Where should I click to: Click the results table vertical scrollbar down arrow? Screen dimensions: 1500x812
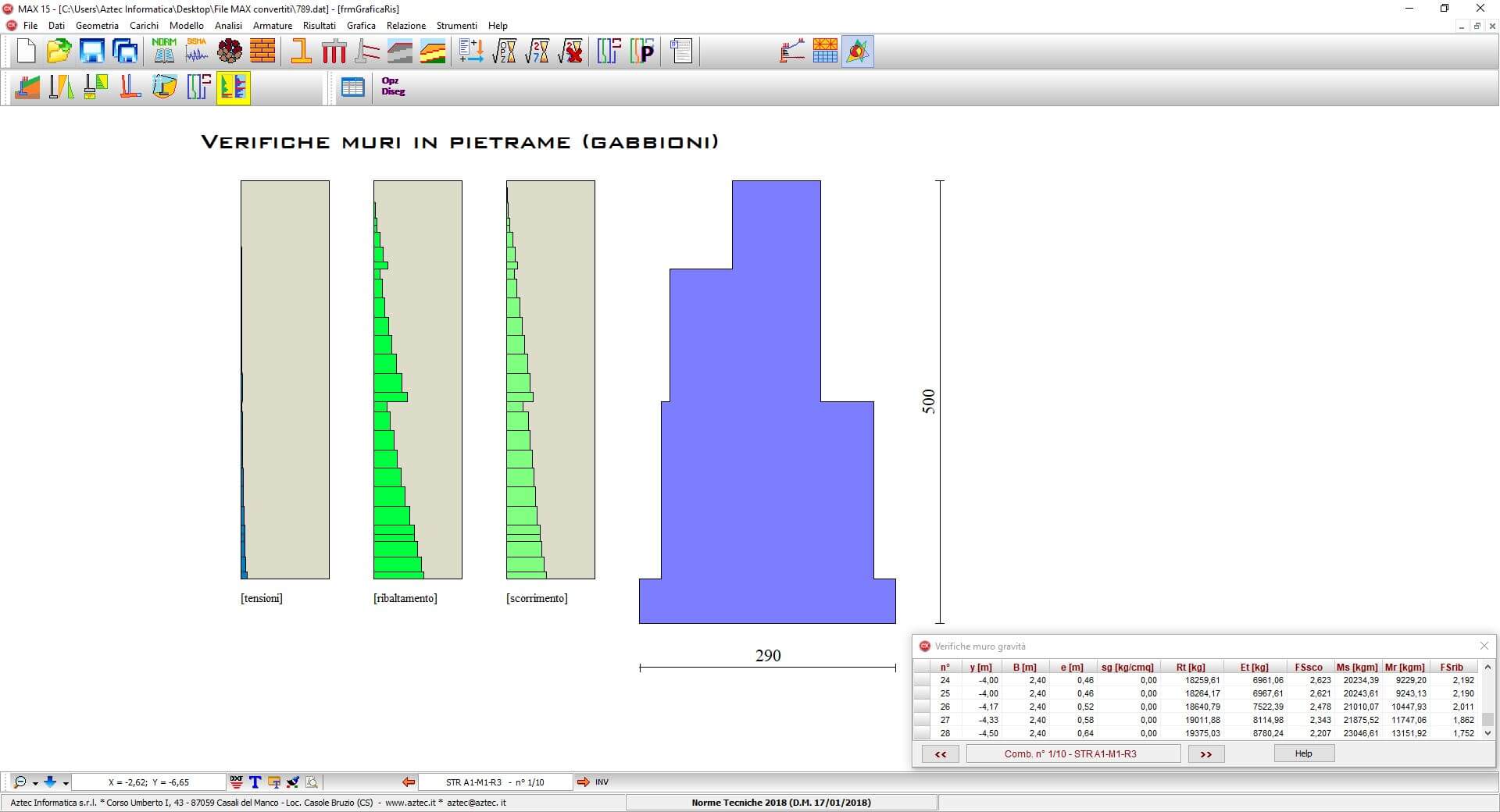pyautogui.click(x=1487, y=733)
